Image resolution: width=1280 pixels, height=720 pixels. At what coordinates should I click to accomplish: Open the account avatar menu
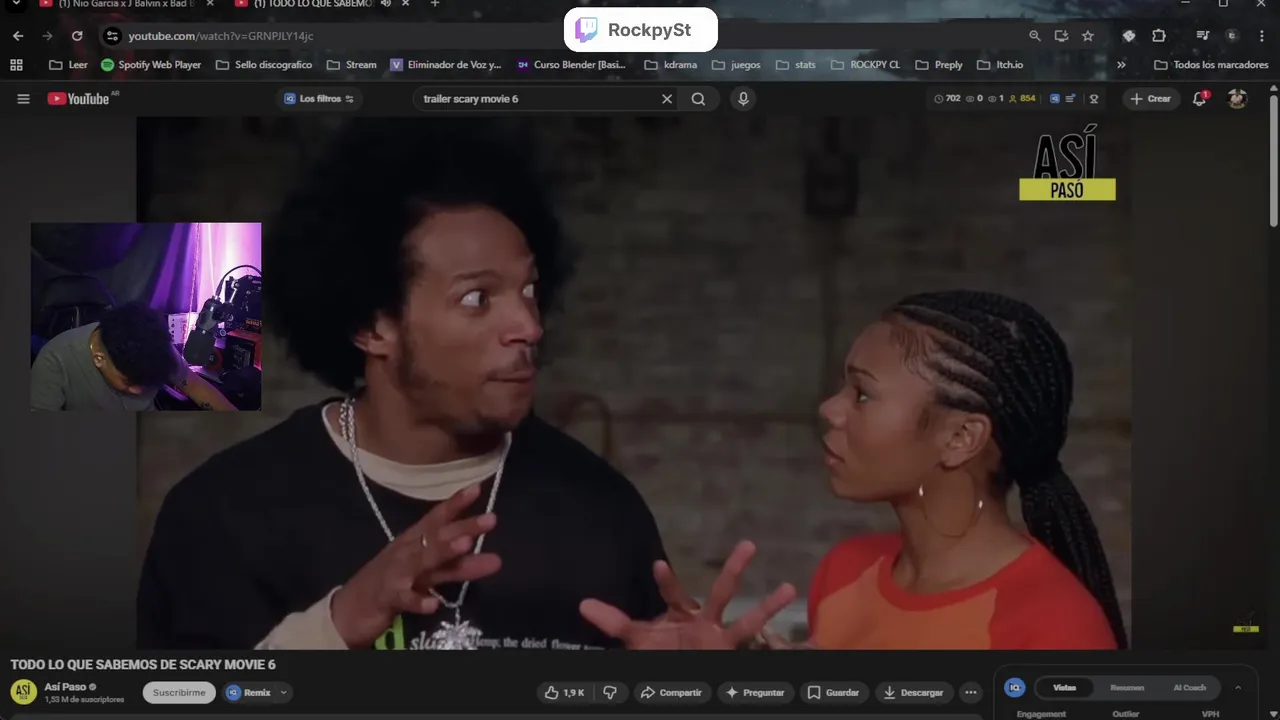[1237, 98]
